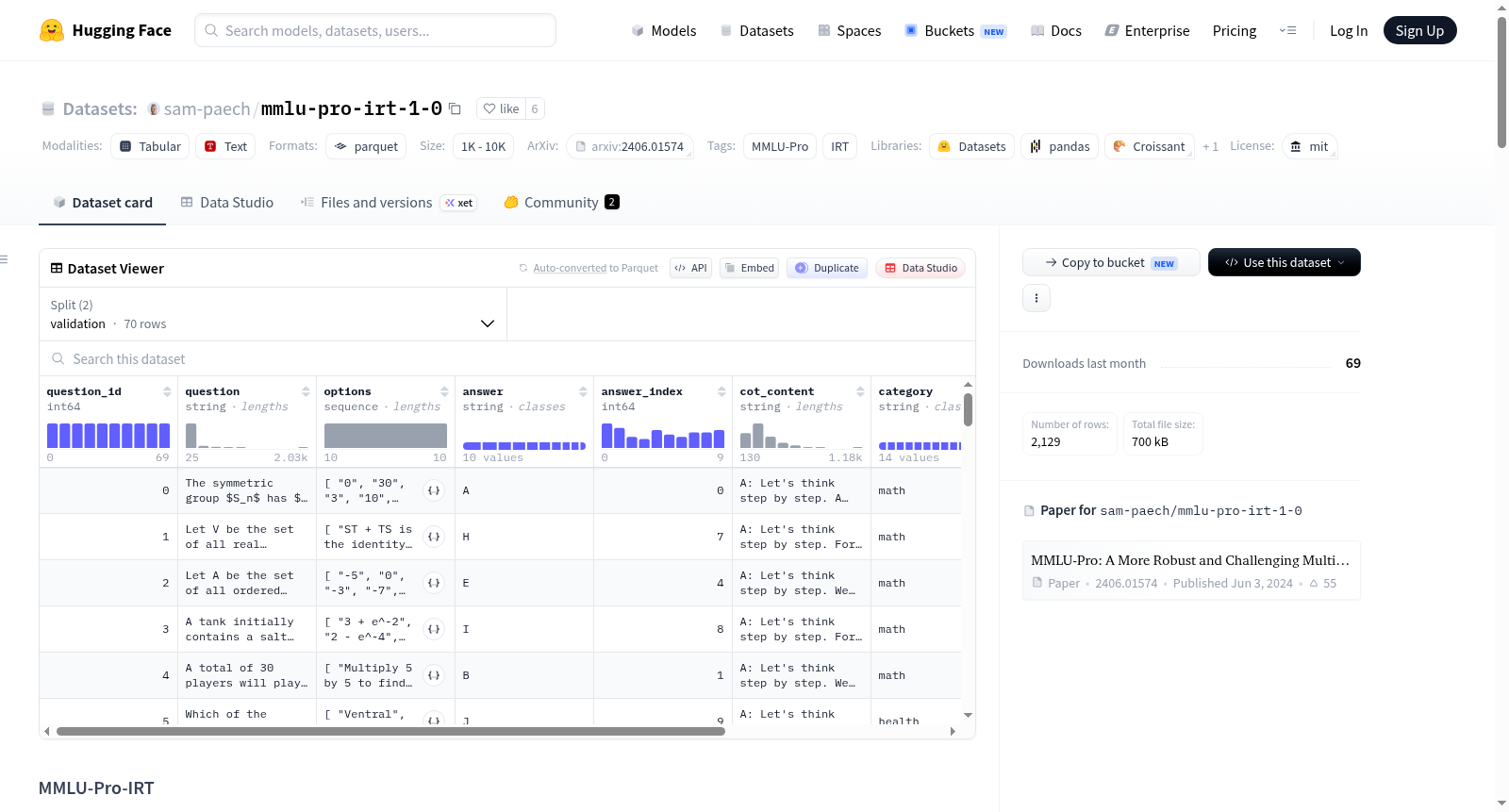Copy dataset name with the copy icon
This screenshot has width=1509, height=812.
455,108
